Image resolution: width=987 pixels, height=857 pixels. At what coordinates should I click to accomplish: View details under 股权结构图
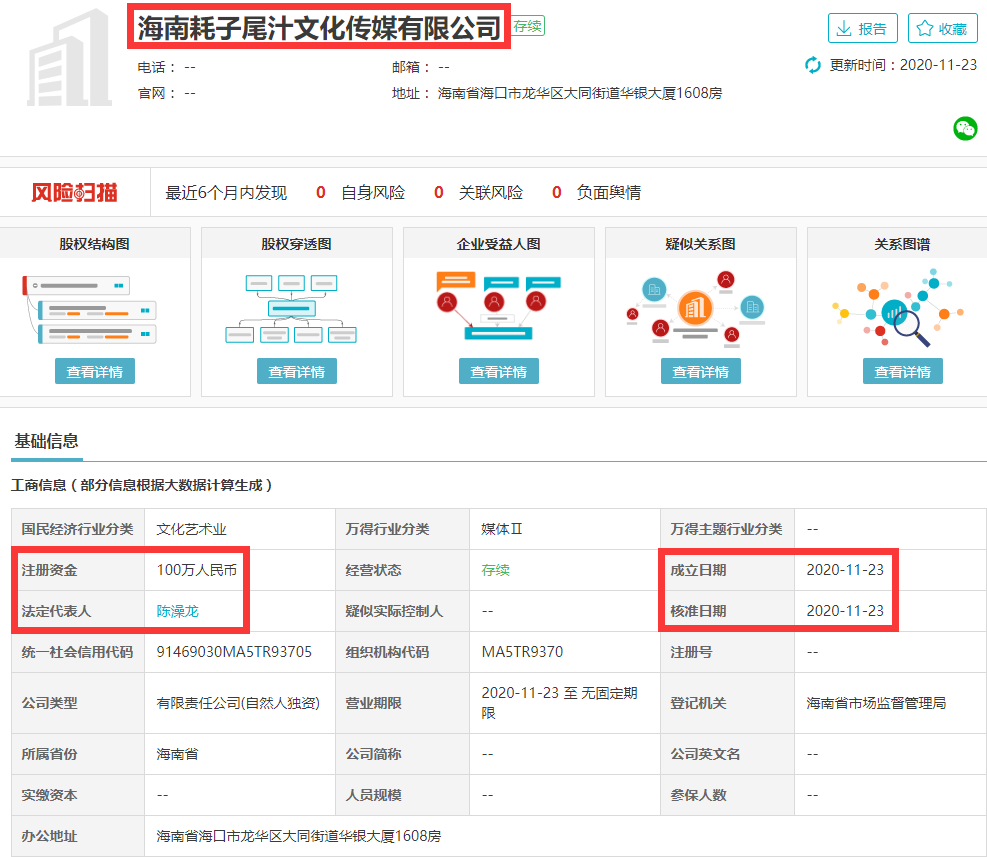tap(94, 371)
